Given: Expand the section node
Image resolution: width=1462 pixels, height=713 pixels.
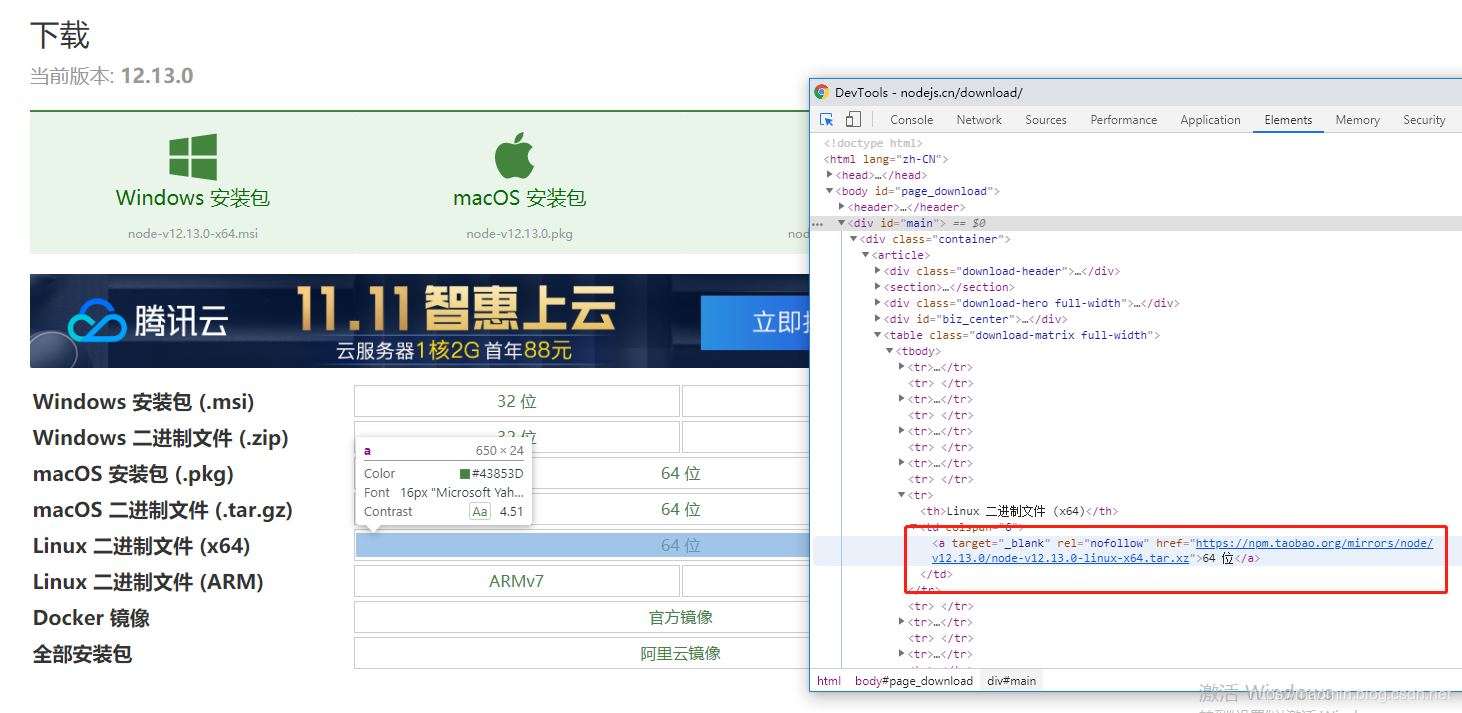Looking at the screenshot, I should point(878,287).
